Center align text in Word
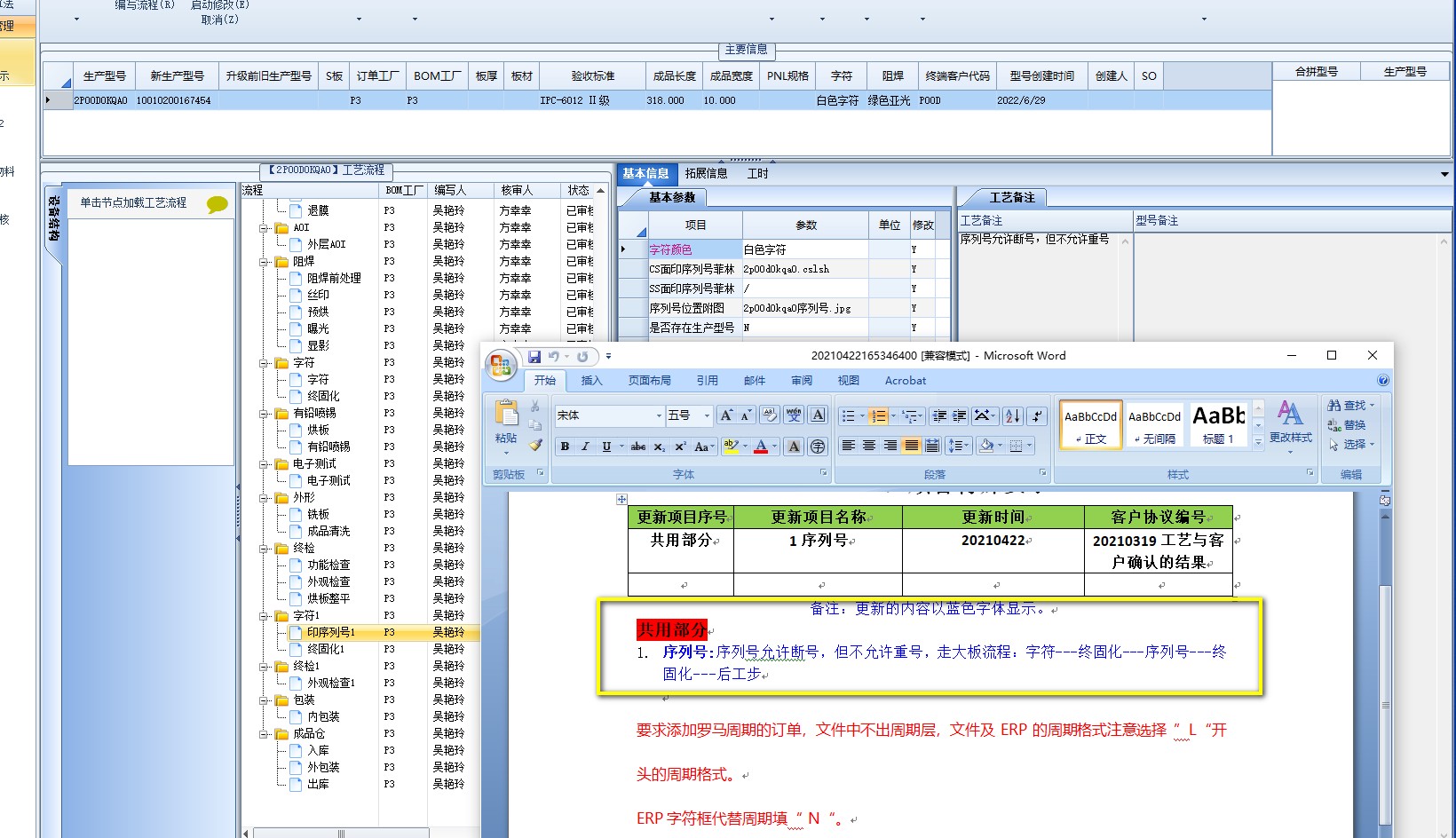Screen dimensions: 1456x838 (x=869, y=446)
